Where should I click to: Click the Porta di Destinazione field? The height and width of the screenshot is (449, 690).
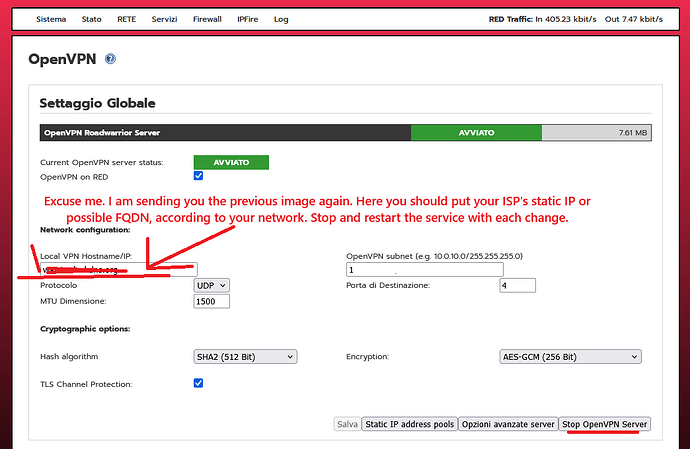[518, 285]
